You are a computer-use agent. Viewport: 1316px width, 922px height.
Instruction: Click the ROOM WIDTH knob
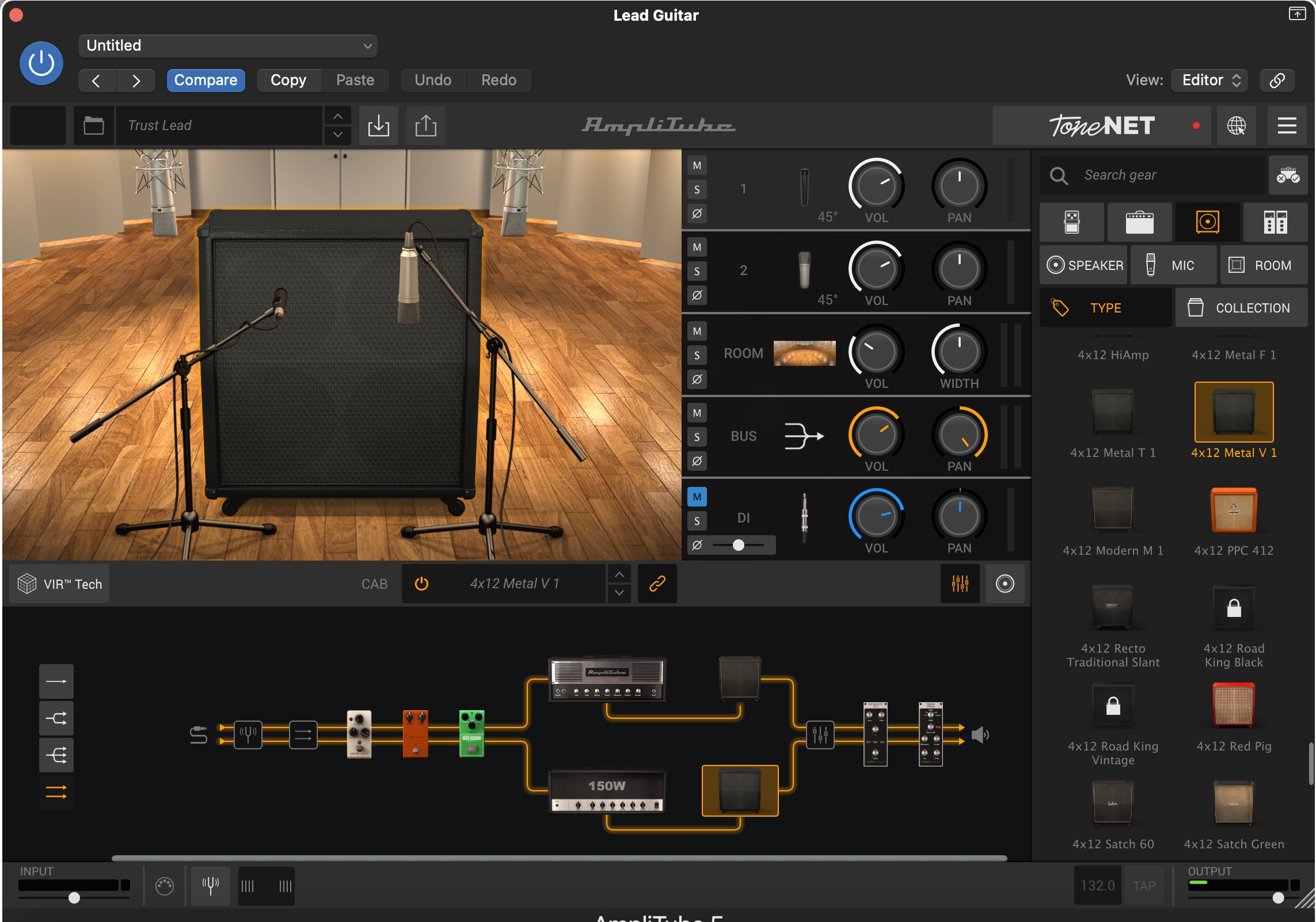[959, 351]
